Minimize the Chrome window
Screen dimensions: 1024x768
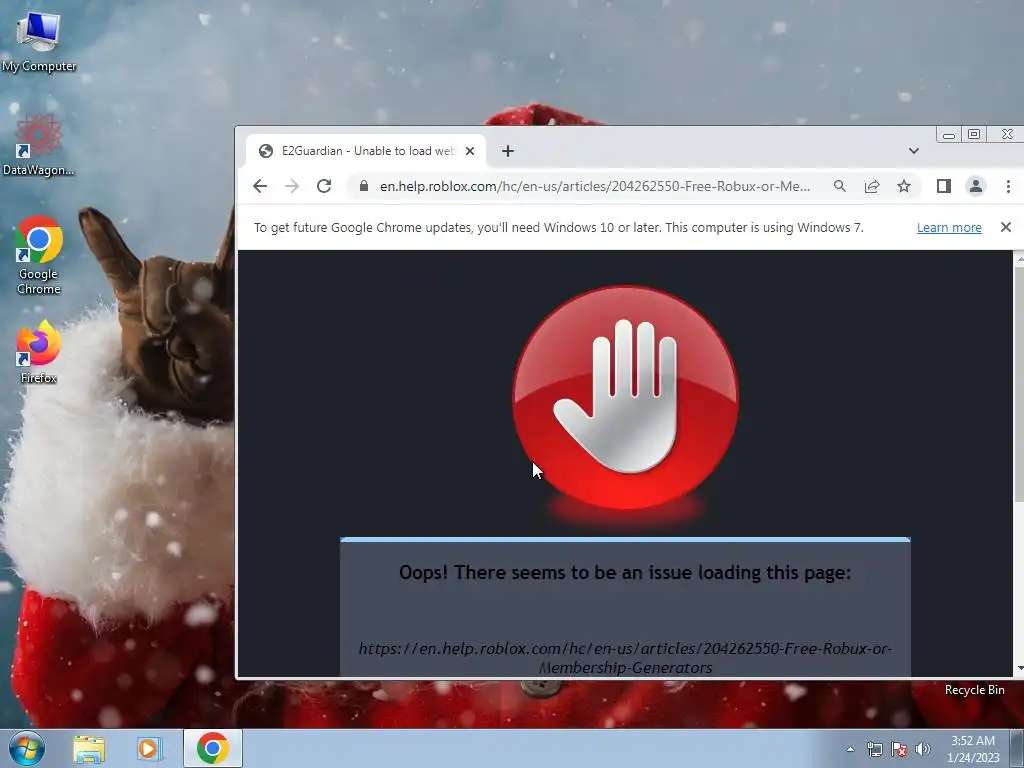tap(949, 135)
